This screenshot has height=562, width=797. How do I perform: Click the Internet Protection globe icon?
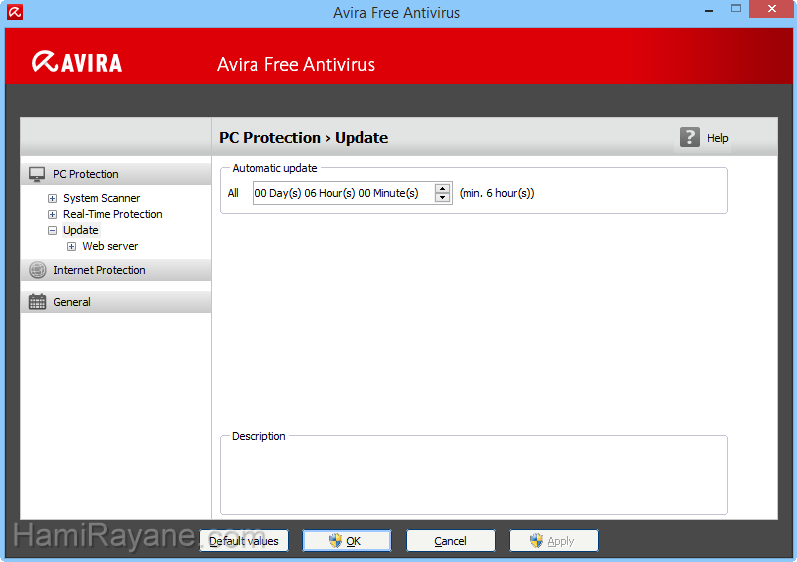[x=37, y=270]
